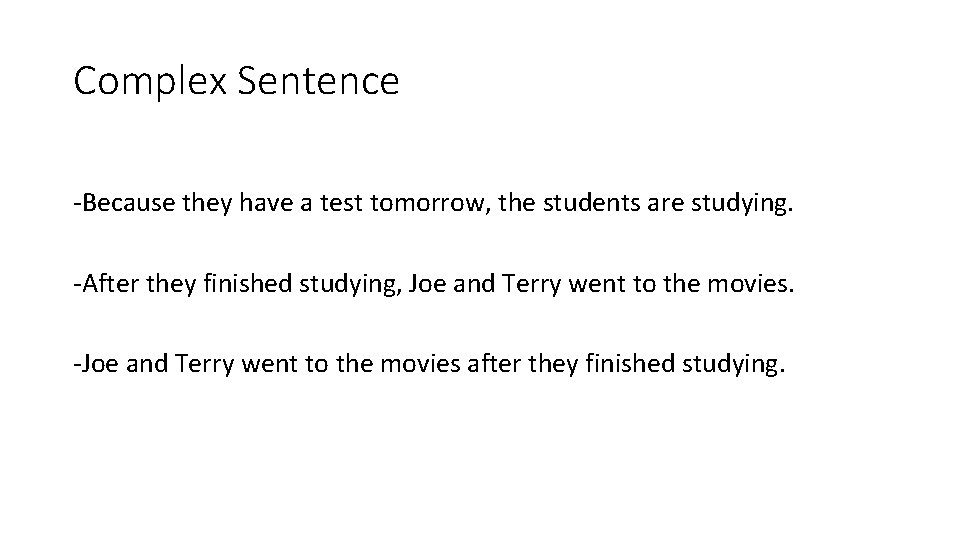Click "movies" in the last sentence
960x540 pixels.
click(420, 364)
